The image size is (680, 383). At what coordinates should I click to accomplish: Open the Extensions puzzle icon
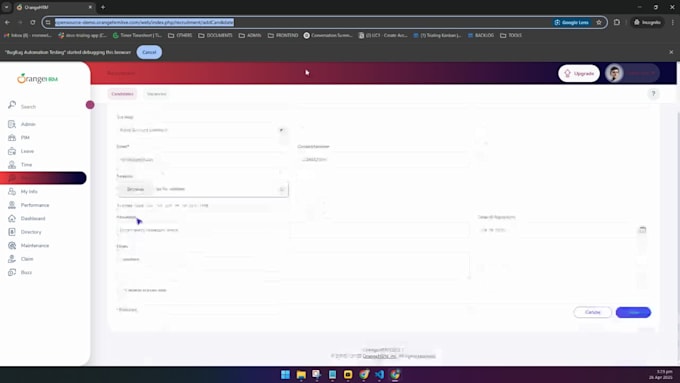(x=617, y=22)
